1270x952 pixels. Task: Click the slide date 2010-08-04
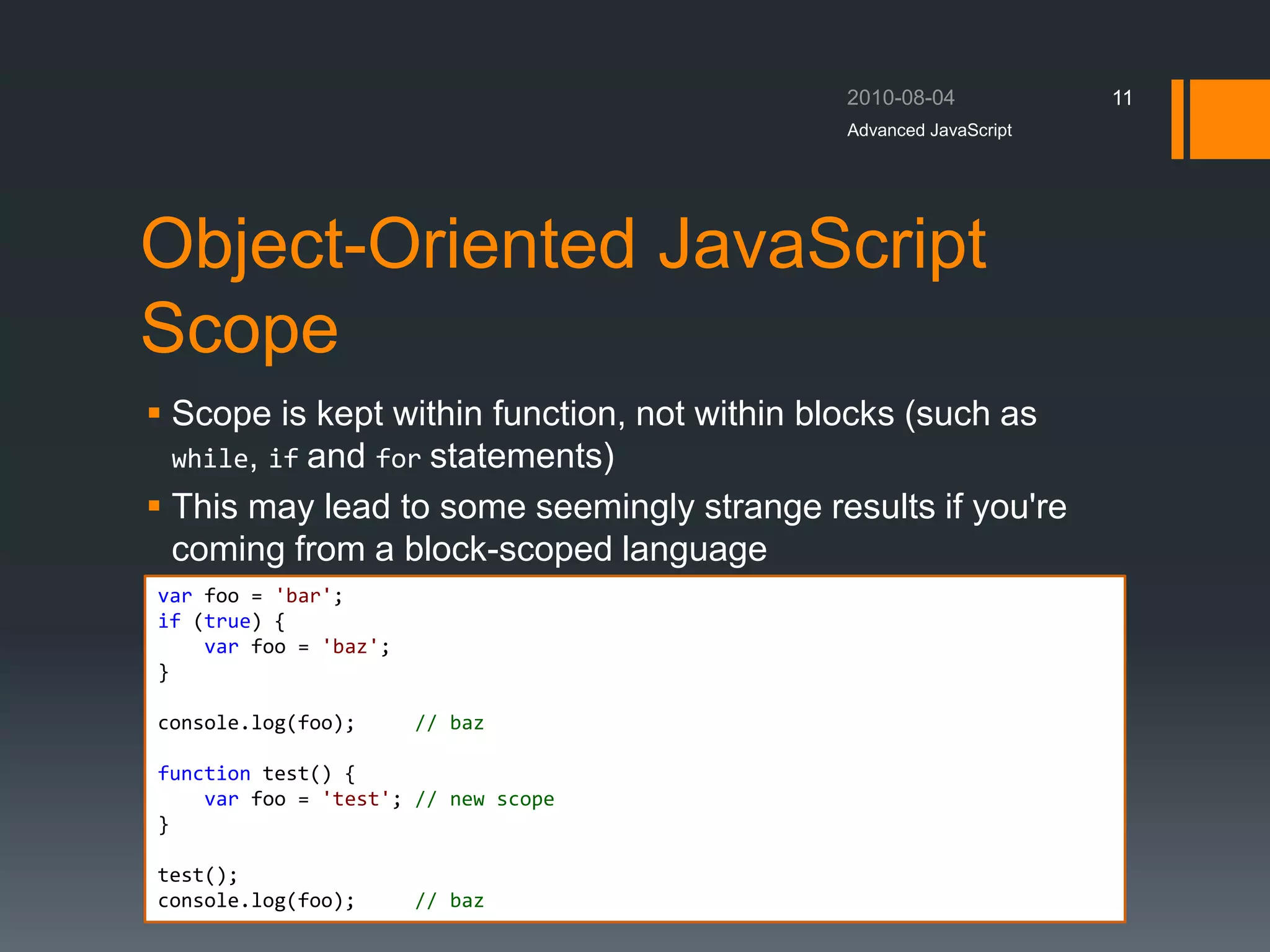tap(900, 98)
